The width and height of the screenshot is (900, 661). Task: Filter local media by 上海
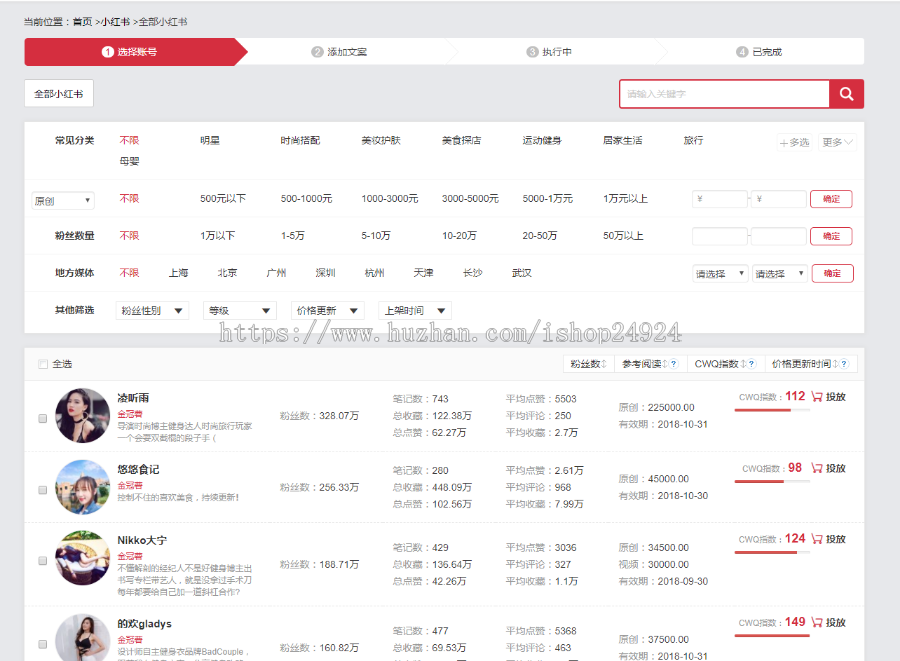click(x=179, y=273)
